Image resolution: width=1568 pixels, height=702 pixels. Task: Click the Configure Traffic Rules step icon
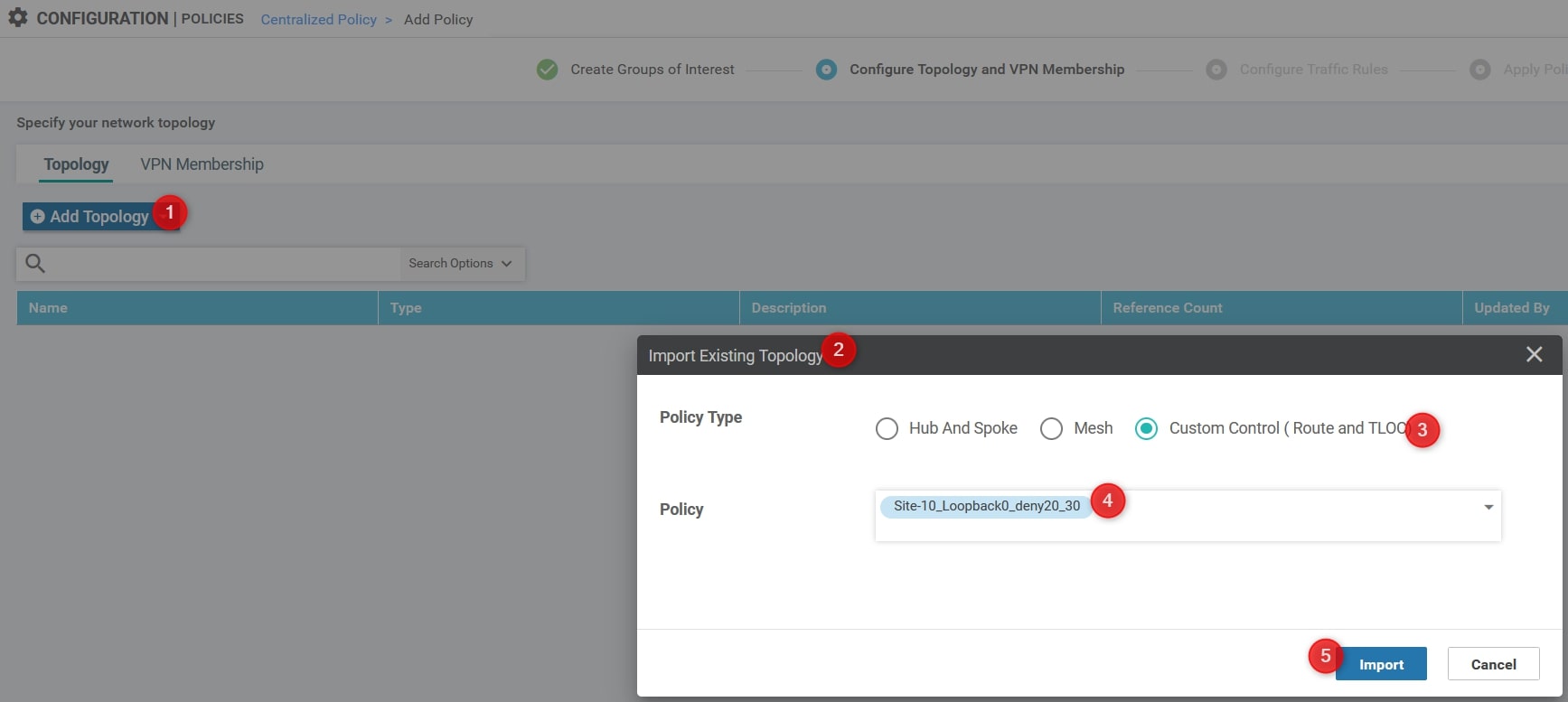[x=1216, y=70]
